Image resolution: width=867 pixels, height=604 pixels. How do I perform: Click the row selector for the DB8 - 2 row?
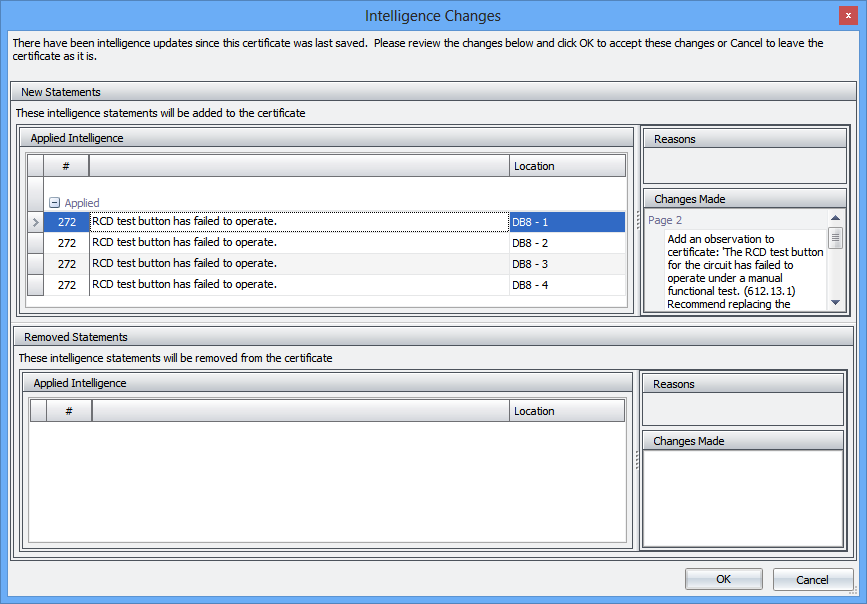[x=36, y=243]
